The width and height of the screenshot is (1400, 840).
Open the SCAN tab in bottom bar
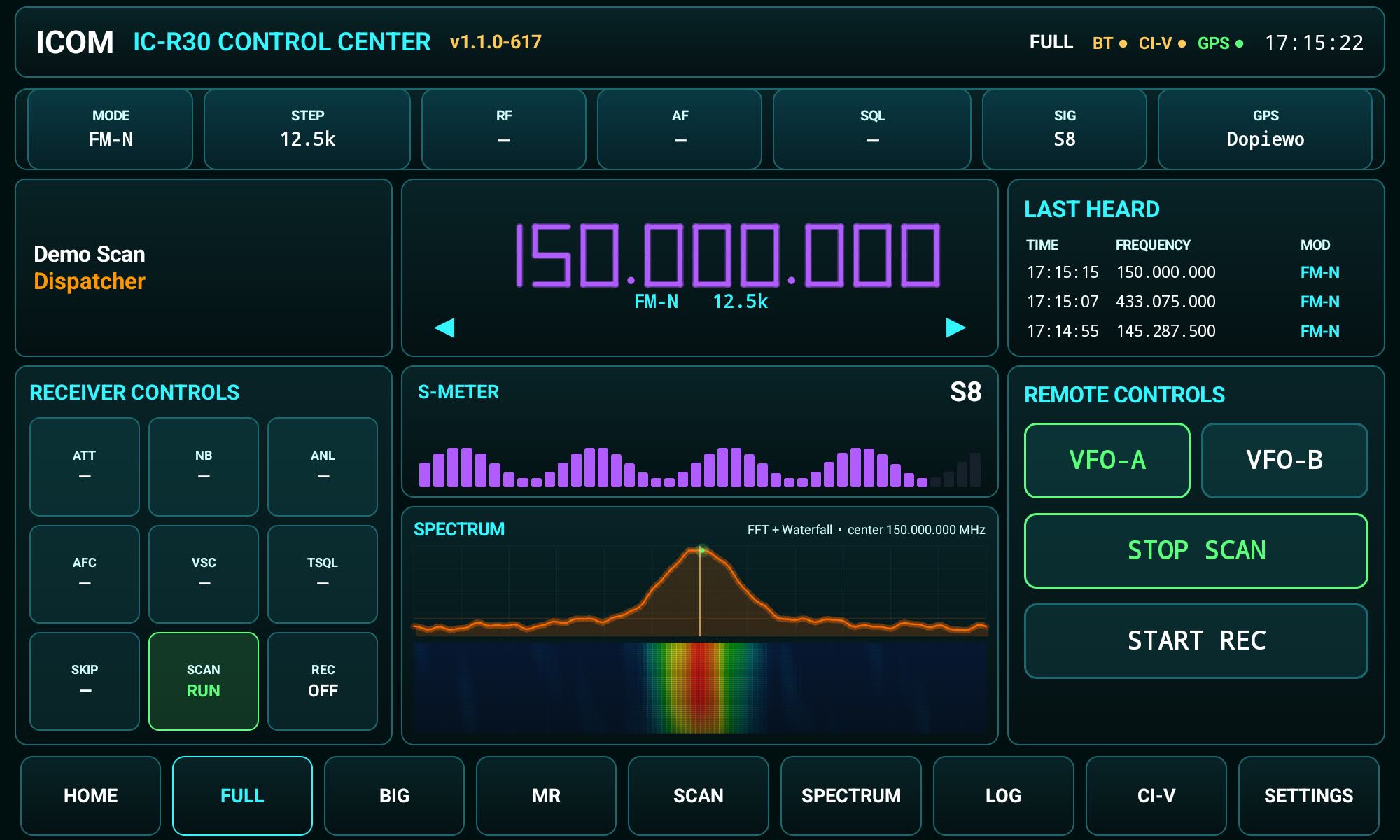pyautogui.click(x=699, y=796)
